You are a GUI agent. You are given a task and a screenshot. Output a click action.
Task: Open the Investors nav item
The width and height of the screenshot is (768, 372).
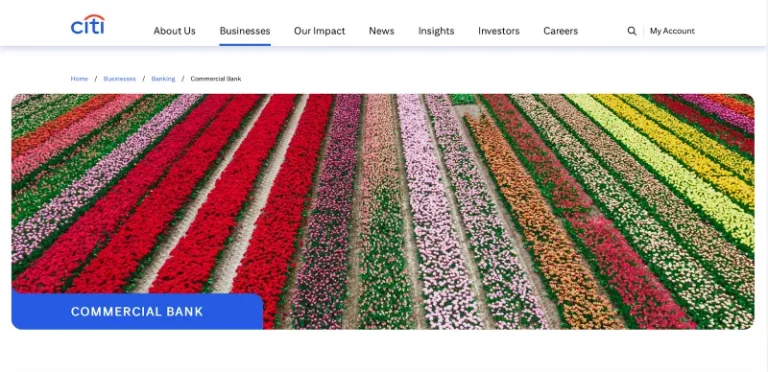499,31
